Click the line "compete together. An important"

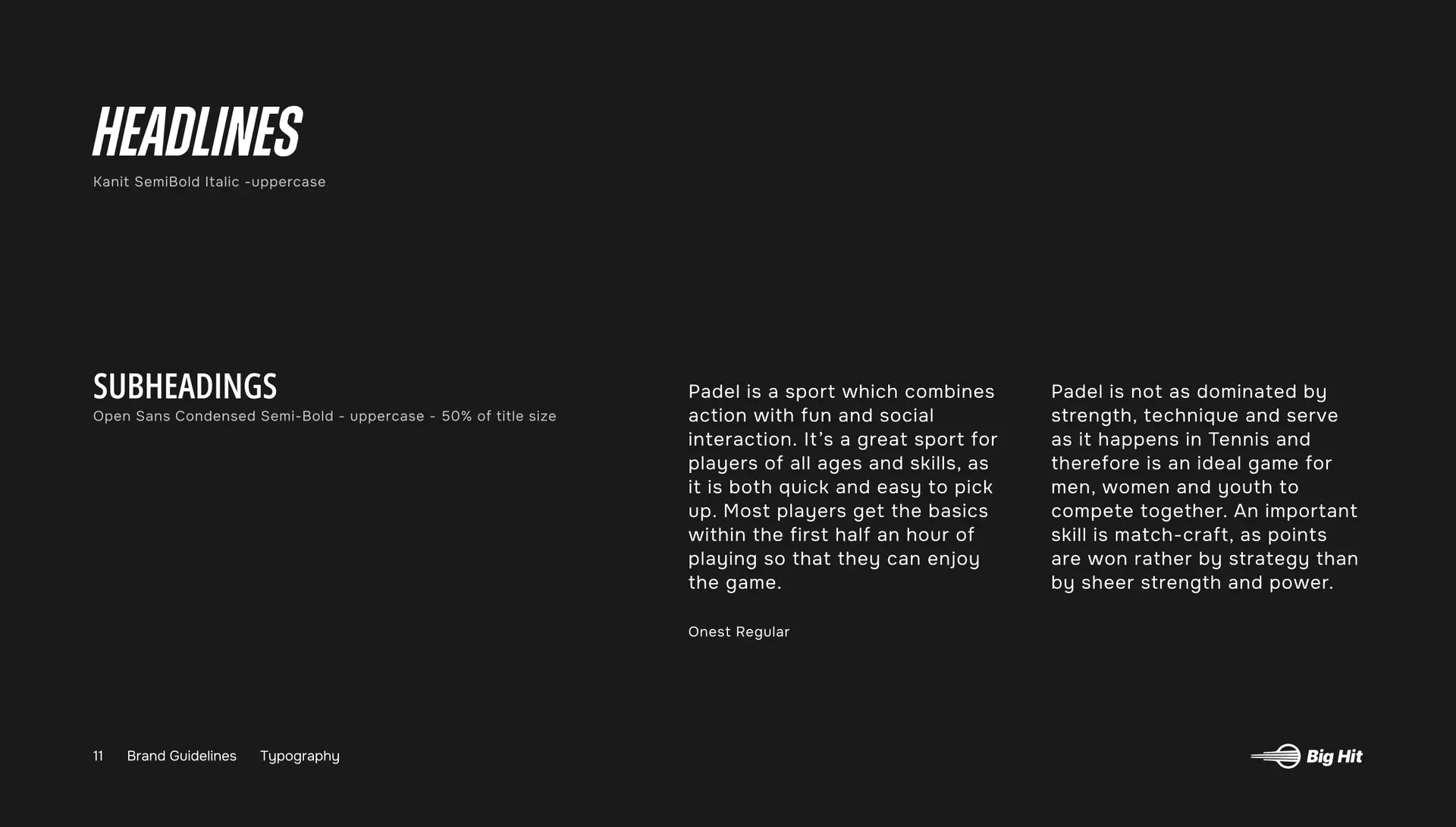[1203, 511]
